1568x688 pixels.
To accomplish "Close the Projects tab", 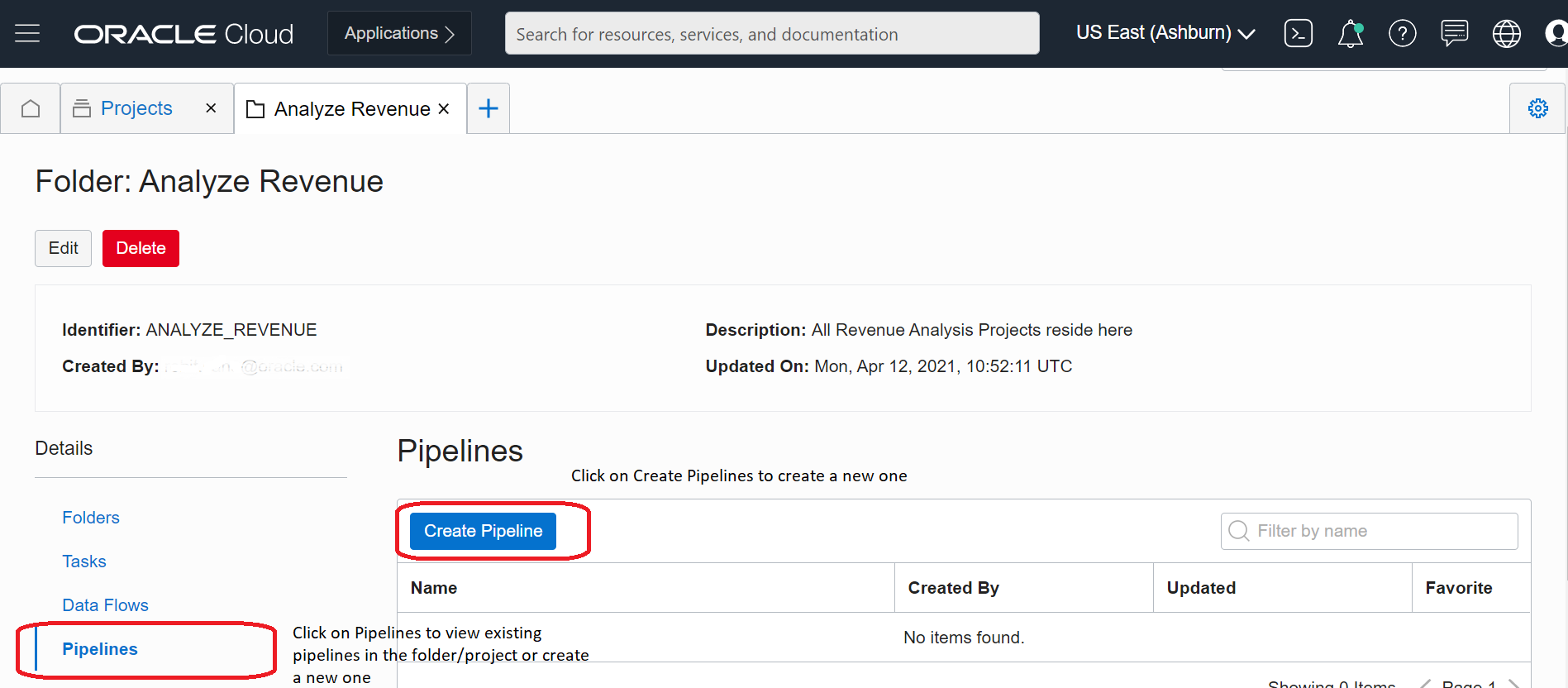I will coord(211,108).
